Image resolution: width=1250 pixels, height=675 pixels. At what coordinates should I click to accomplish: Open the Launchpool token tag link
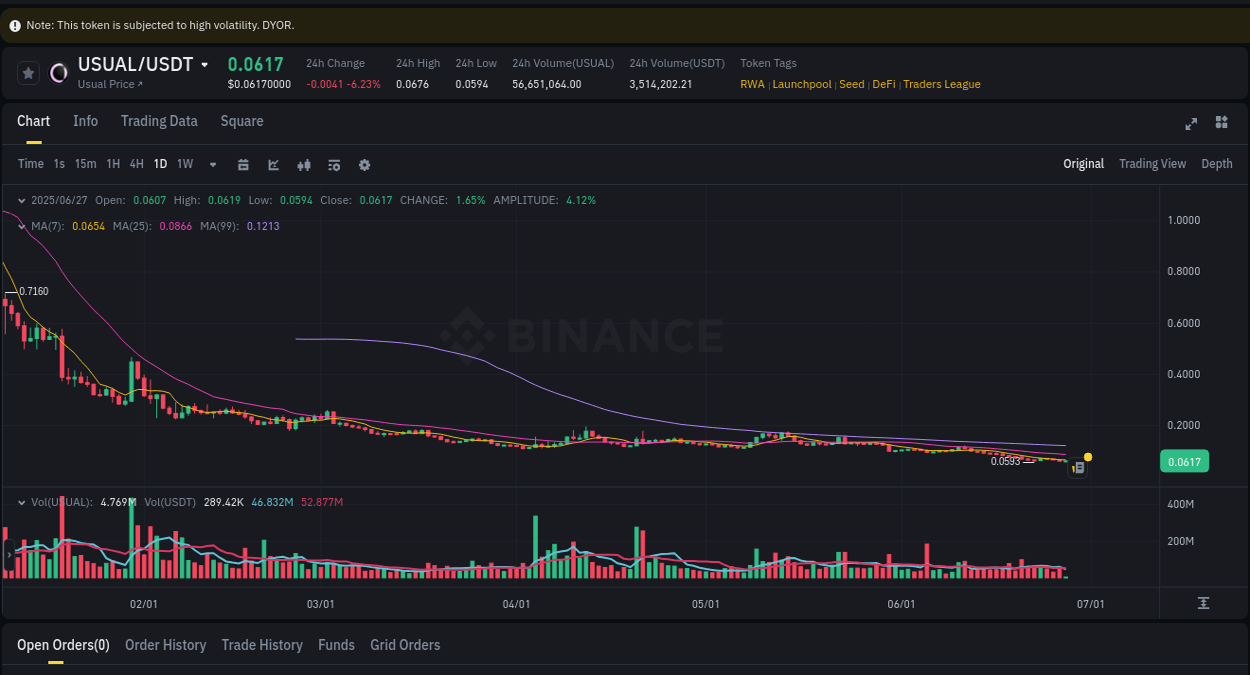802,84
